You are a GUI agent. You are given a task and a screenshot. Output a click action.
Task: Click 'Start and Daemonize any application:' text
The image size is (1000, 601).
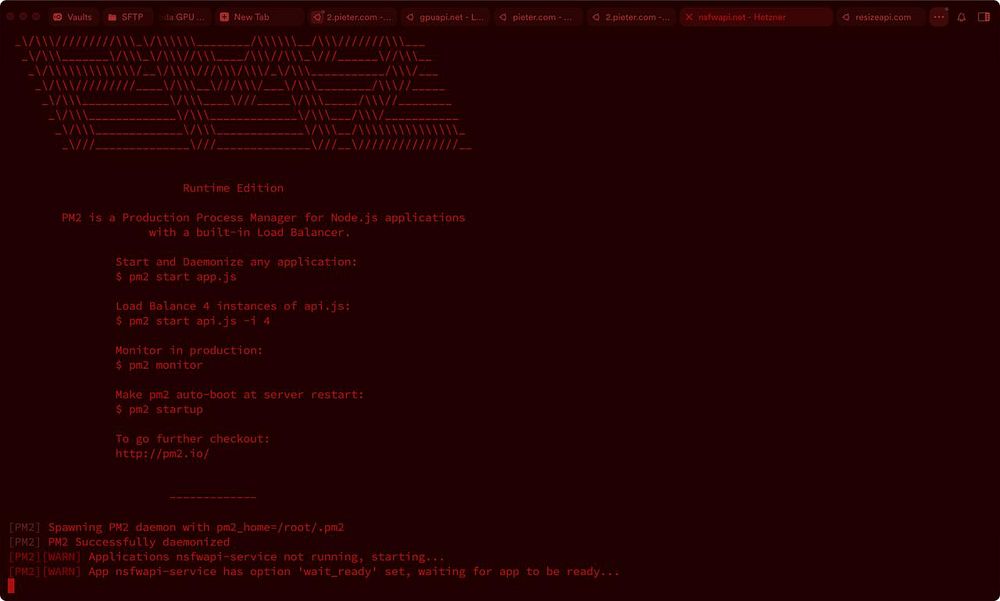click(237, 262)
